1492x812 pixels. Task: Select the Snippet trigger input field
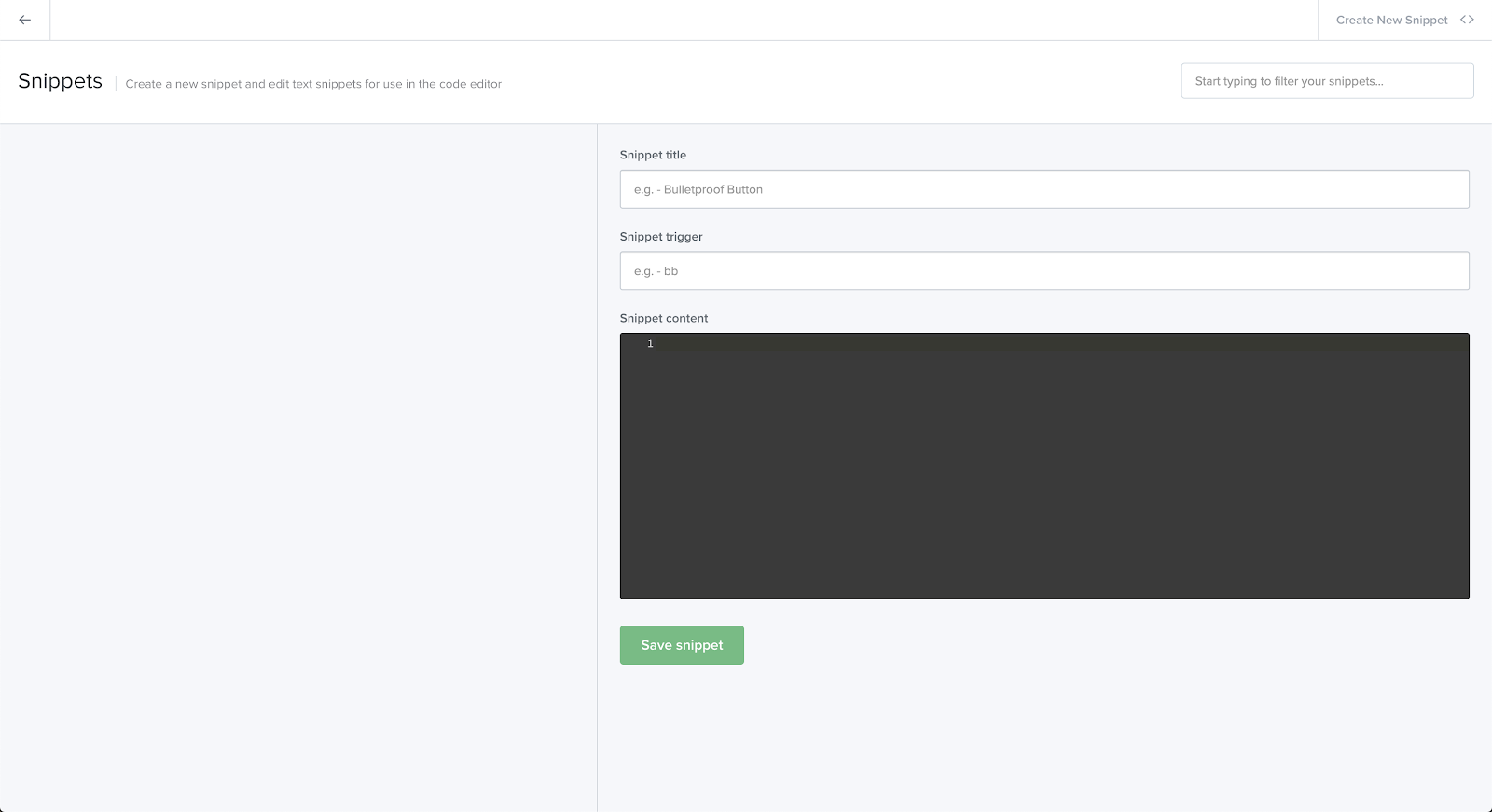point(1043,271)
